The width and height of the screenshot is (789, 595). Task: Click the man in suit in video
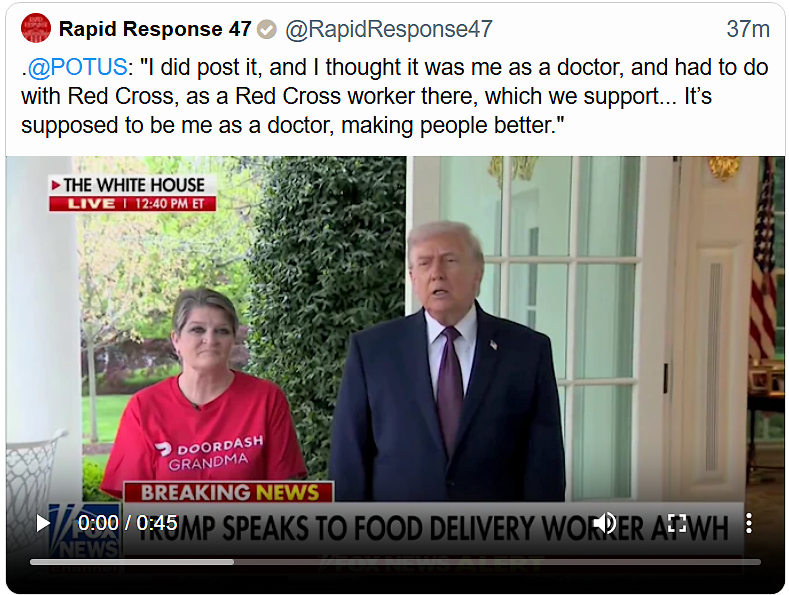point(448,361)
